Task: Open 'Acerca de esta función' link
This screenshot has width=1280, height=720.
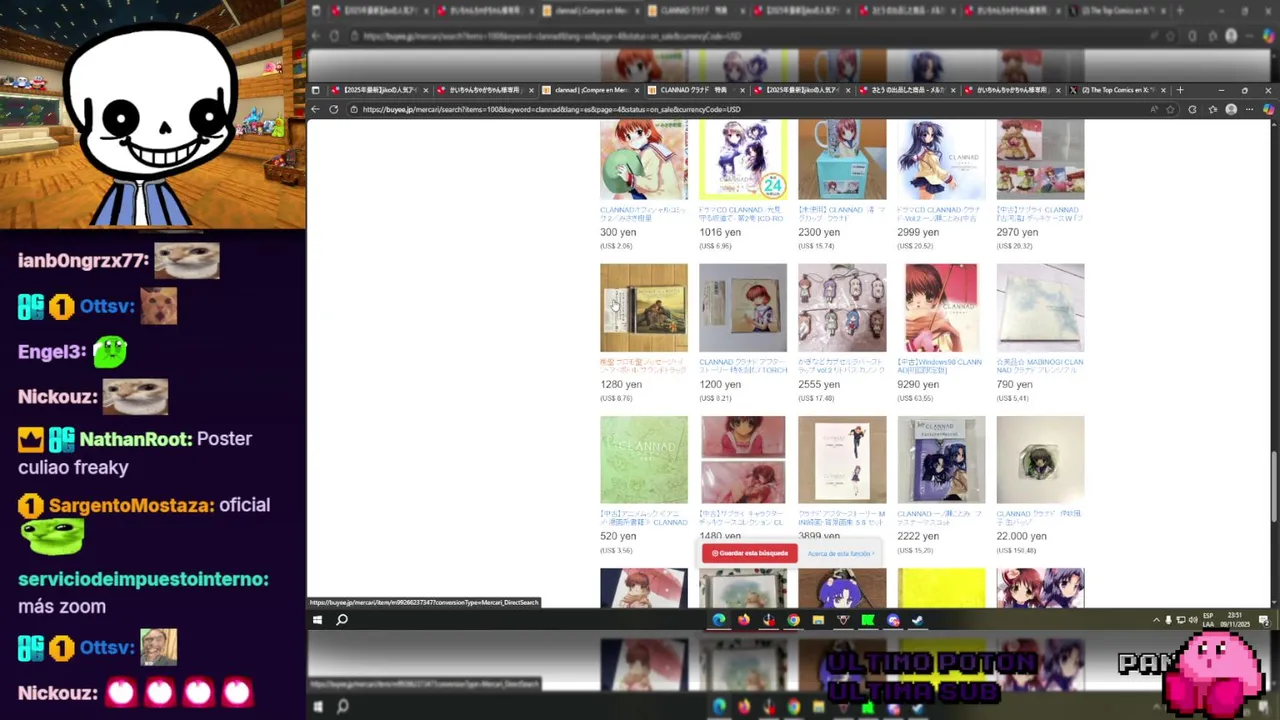Action: [x=840, y=553]
